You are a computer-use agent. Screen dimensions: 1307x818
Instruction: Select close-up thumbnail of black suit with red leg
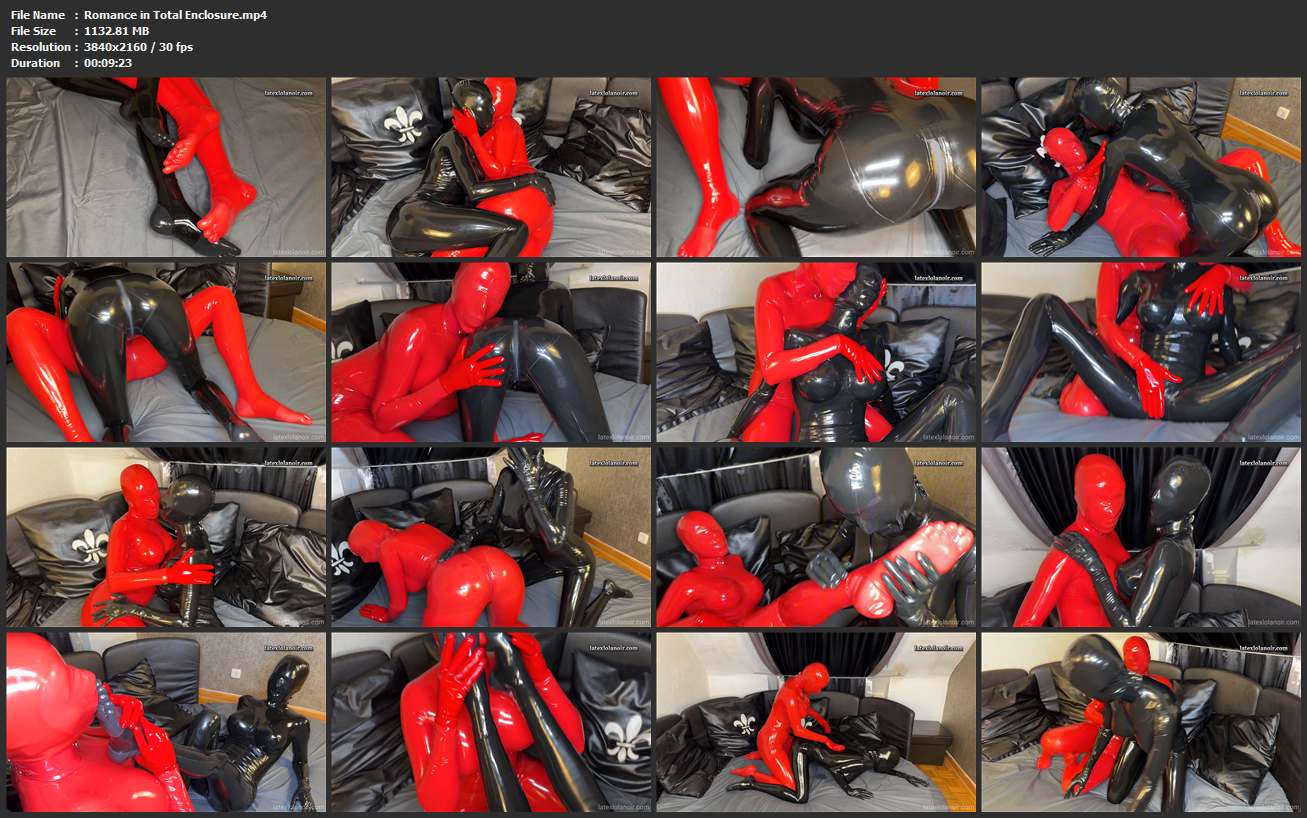pyautogui.click(x=816, y=167)
